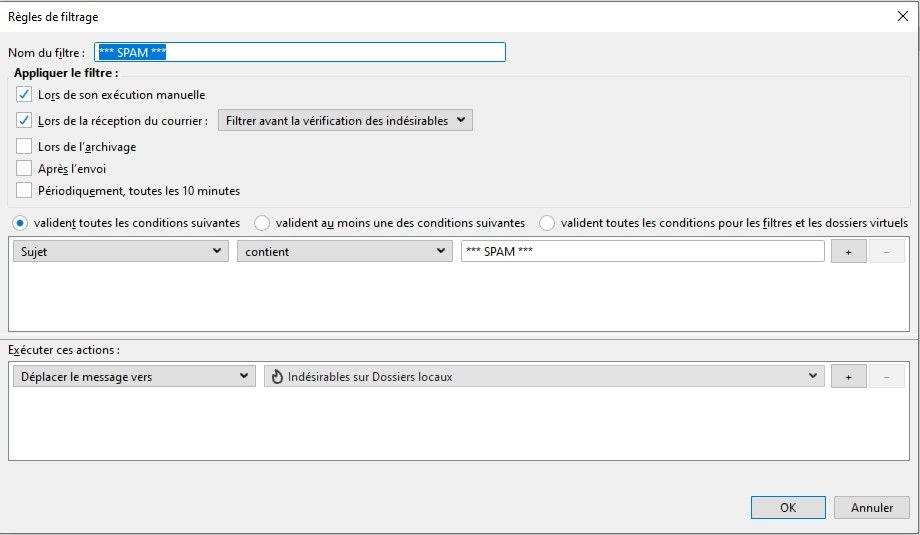Enable Périodiquement, toutes les 10 minutes
This screenshot has height=535, width=920.
click(24, 191)
